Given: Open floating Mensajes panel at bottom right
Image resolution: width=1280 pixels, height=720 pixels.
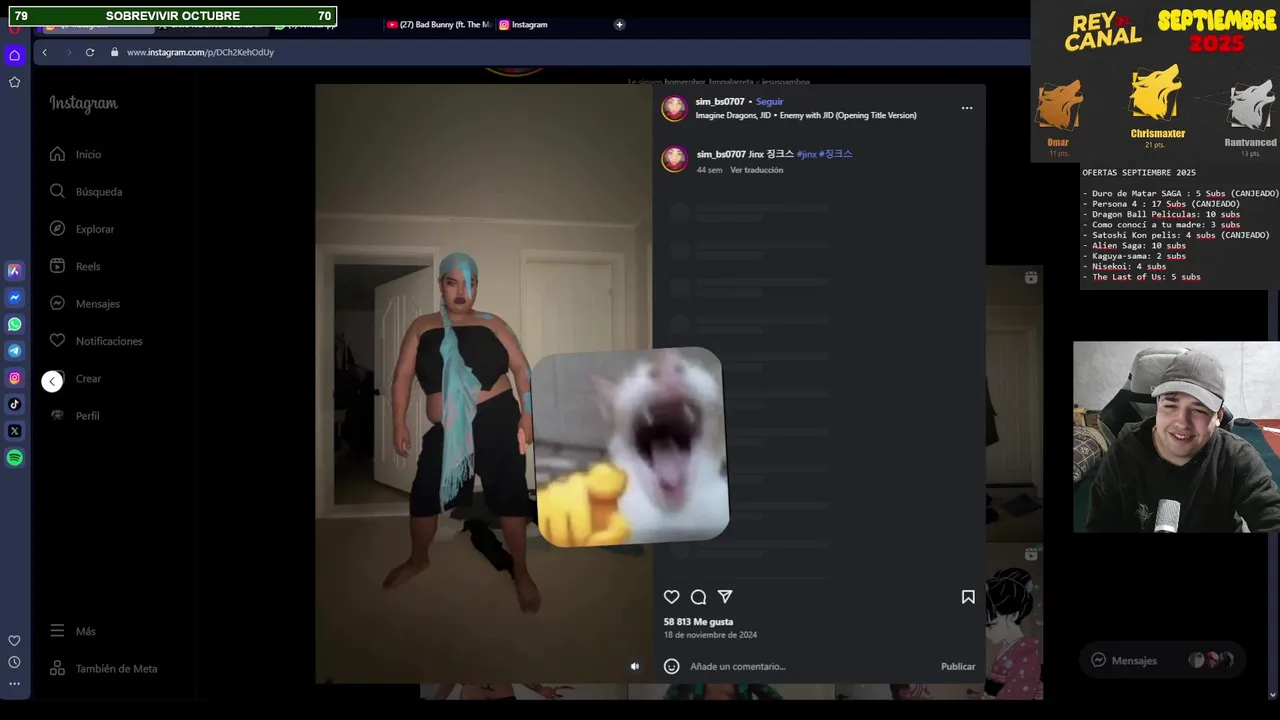Looking at the screenshot, I should (x=1165, y=660).
